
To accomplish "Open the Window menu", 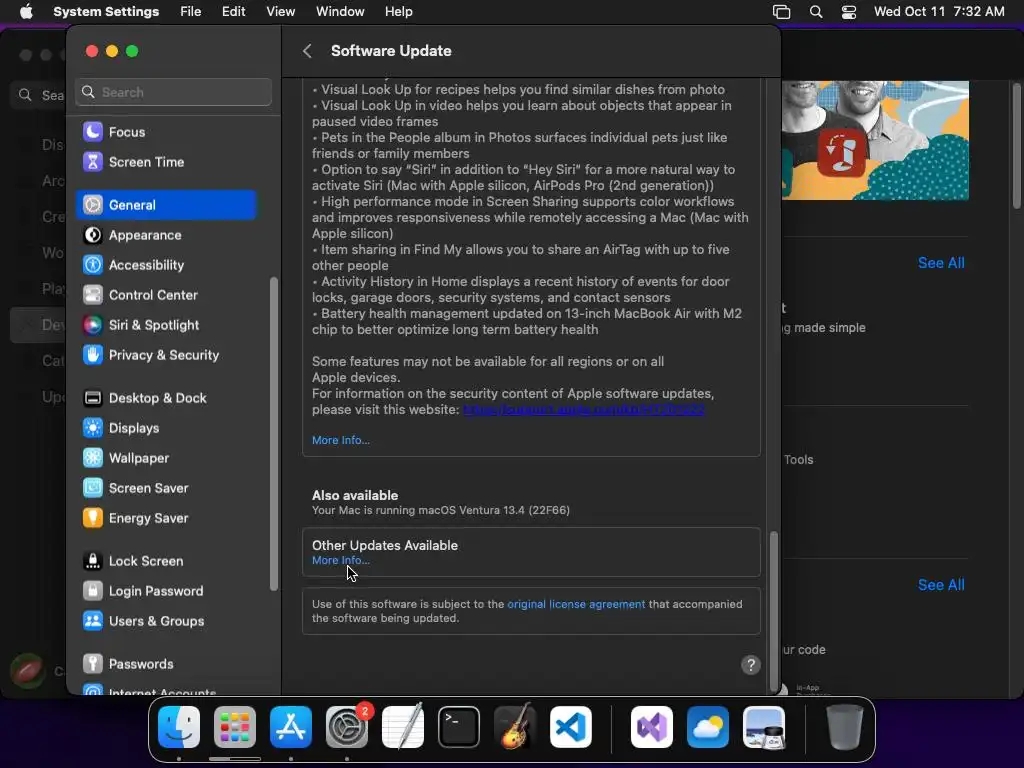I will pyautogui.click(x=340, y=12).
